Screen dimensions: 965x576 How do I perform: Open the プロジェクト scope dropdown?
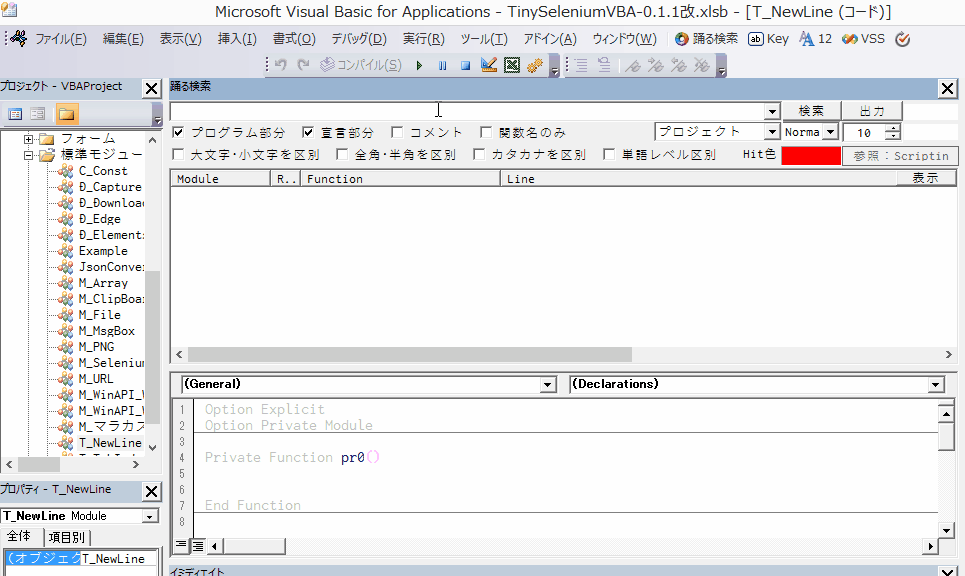point(772,132)
